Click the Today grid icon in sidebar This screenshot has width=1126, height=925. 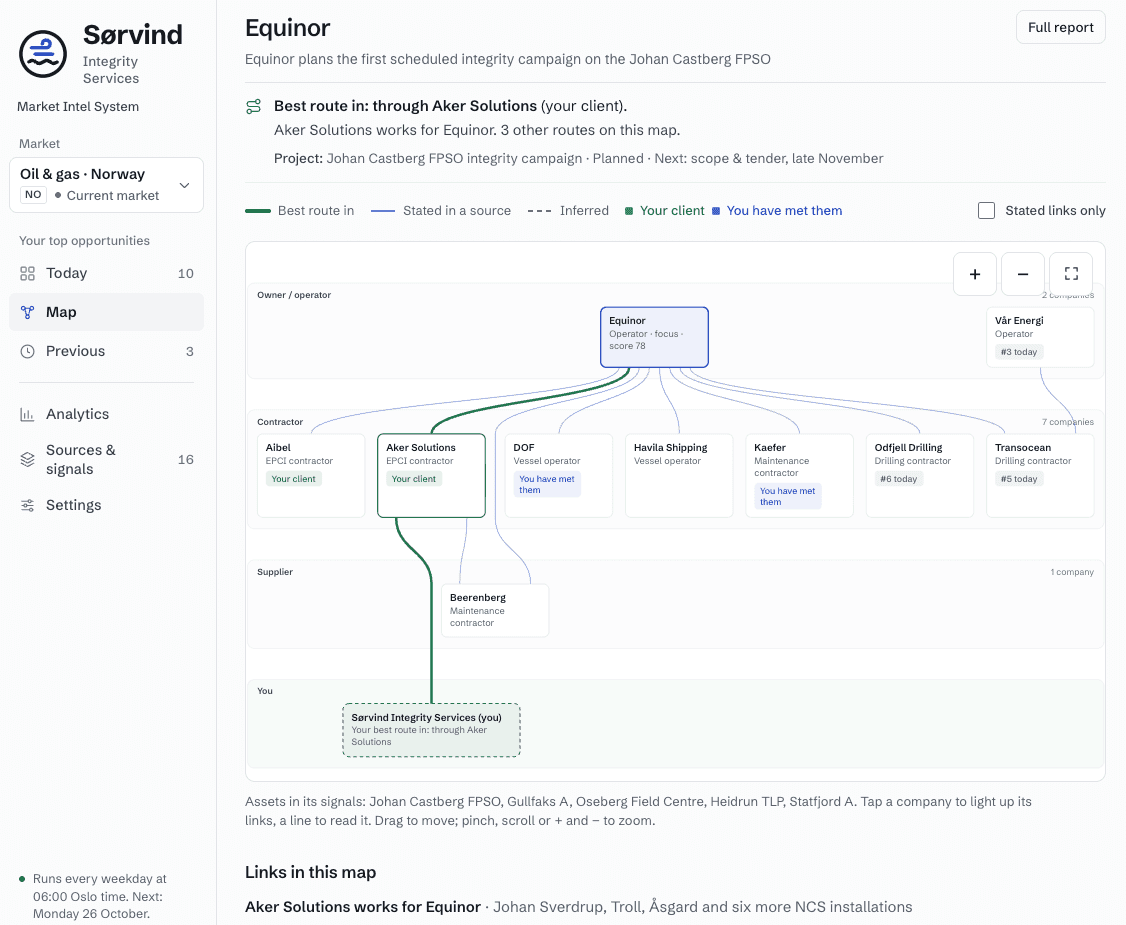[x=27, y=274]
